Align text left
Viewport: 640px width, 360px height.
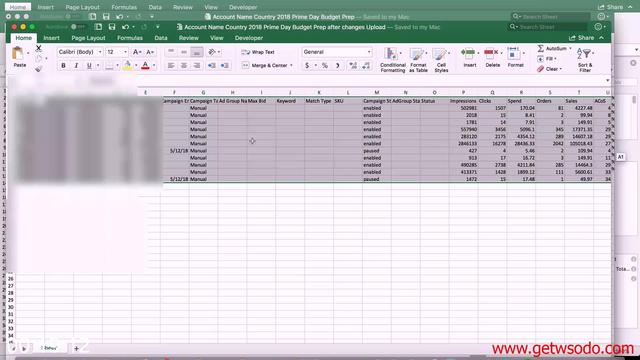tap(171, 66)
